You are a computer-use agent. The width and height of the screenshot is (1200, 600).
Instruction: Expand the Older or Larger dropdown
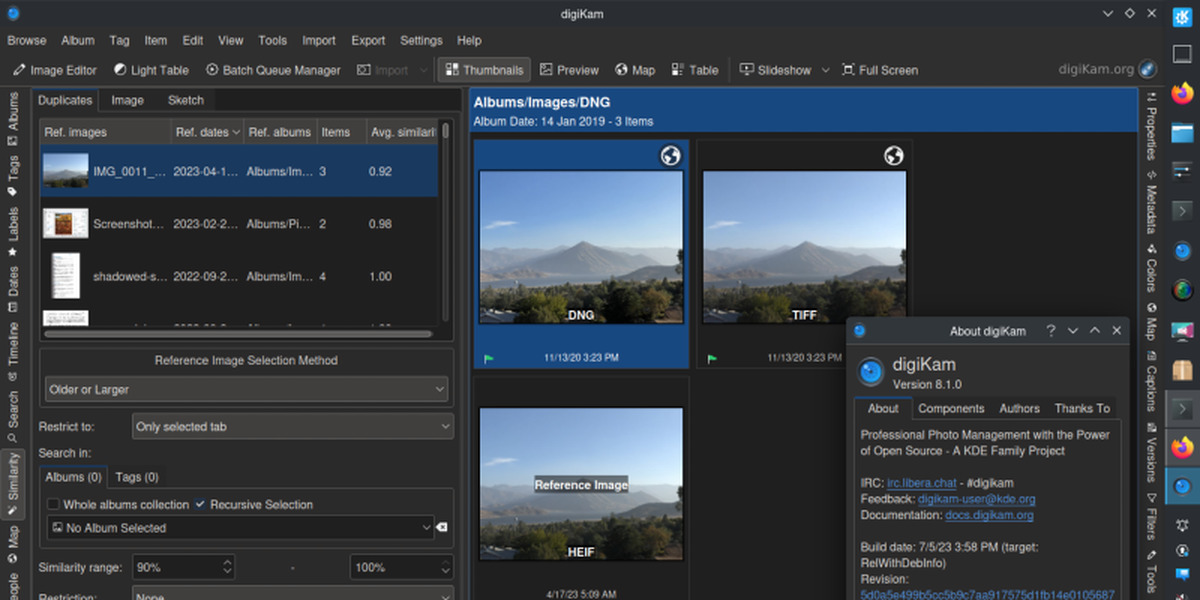(x=246, y=389)
